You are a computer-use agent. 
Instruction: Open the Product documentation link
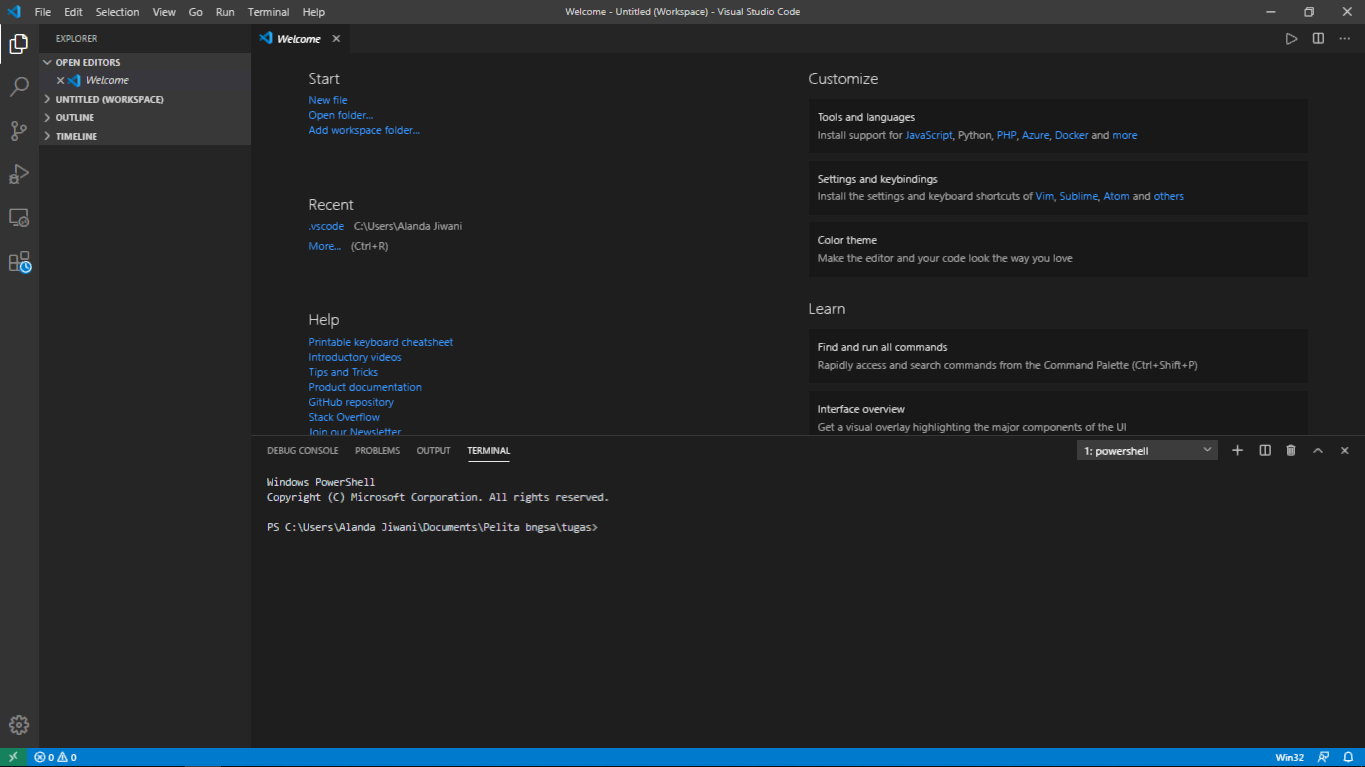(x=365, y=387)
